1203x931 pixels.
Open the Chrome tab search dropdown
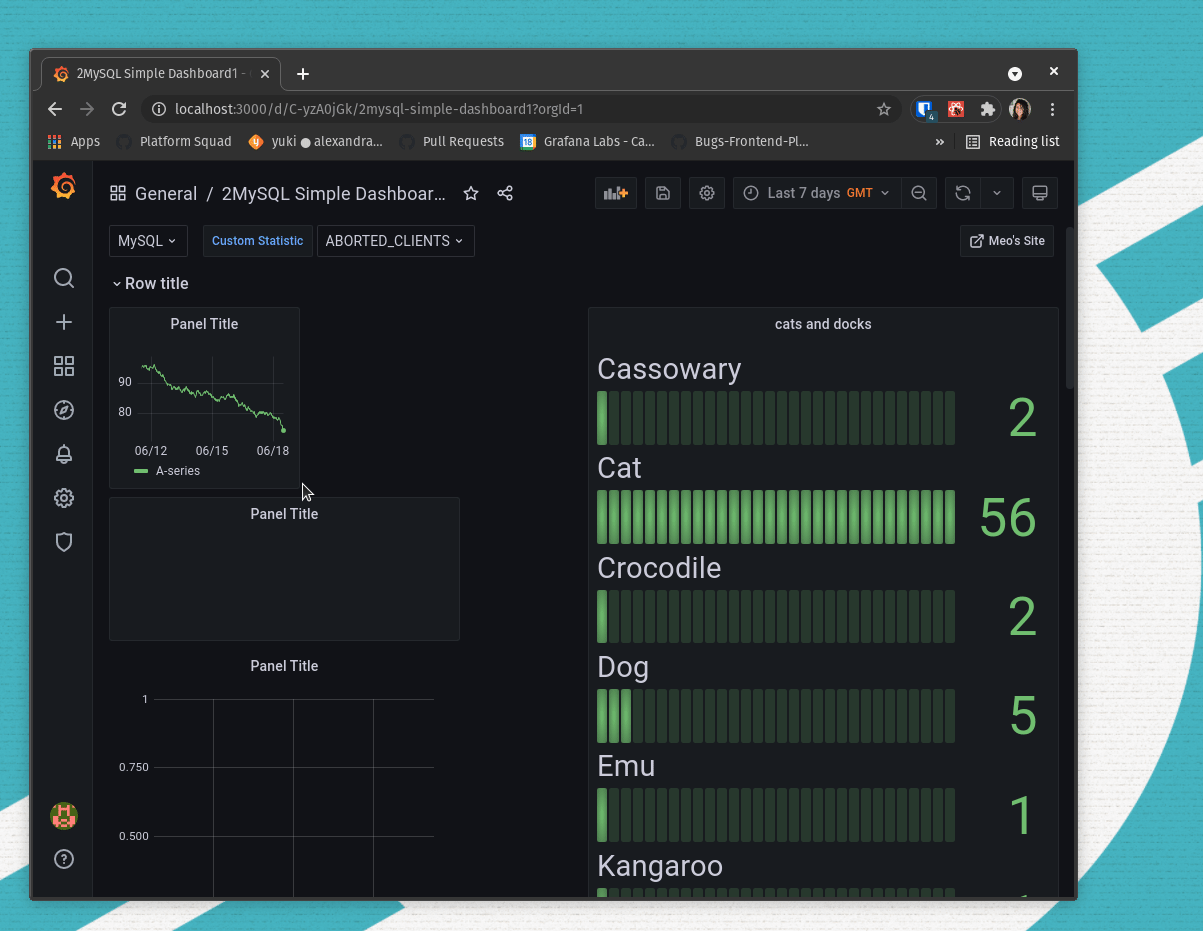pos(1015,73)
